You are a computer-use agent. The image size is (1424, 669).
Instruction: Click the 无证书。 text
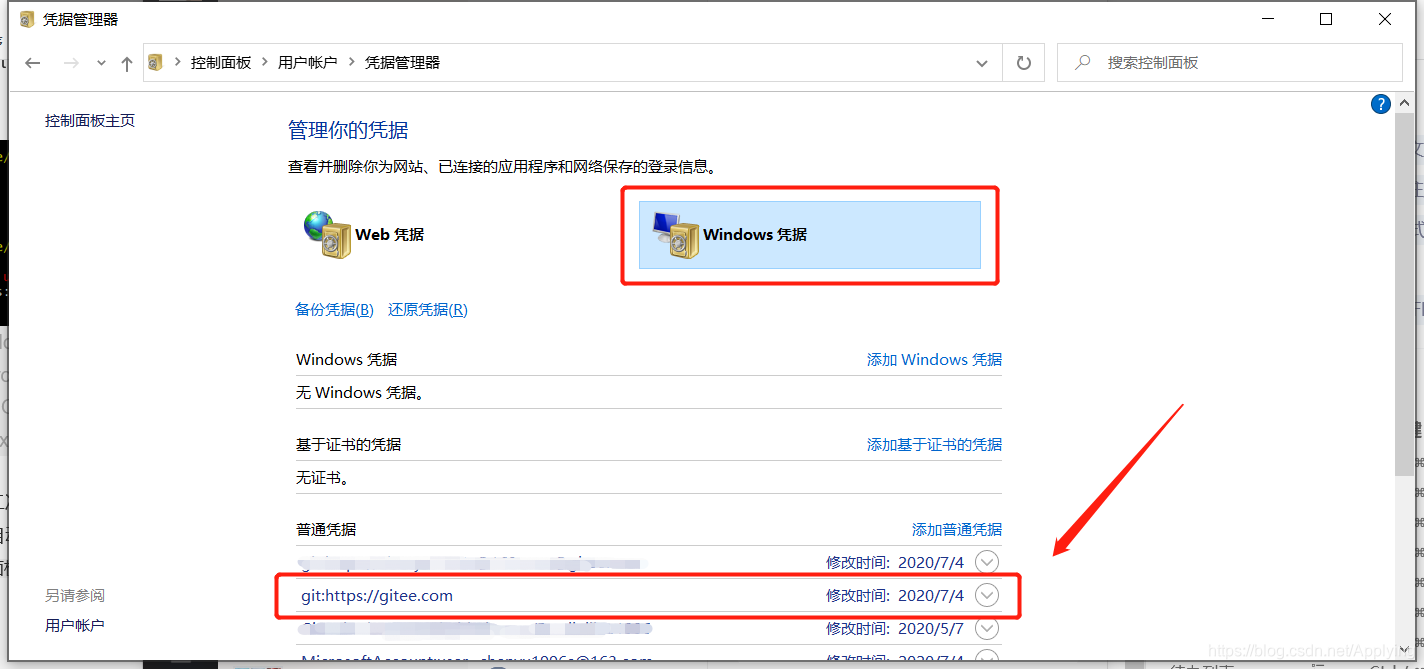323,478
